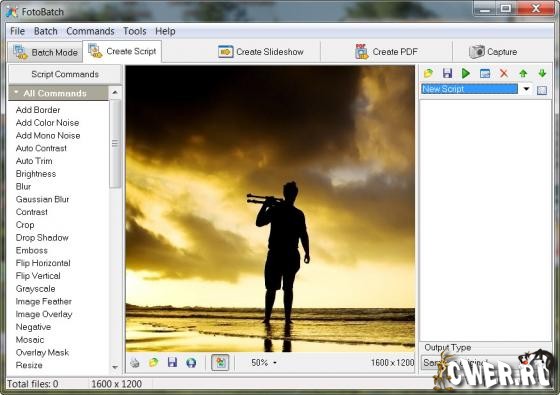Move command up with green up arrow
The width and height of the screenshot is (560, 395).
[x=523, y=73]
